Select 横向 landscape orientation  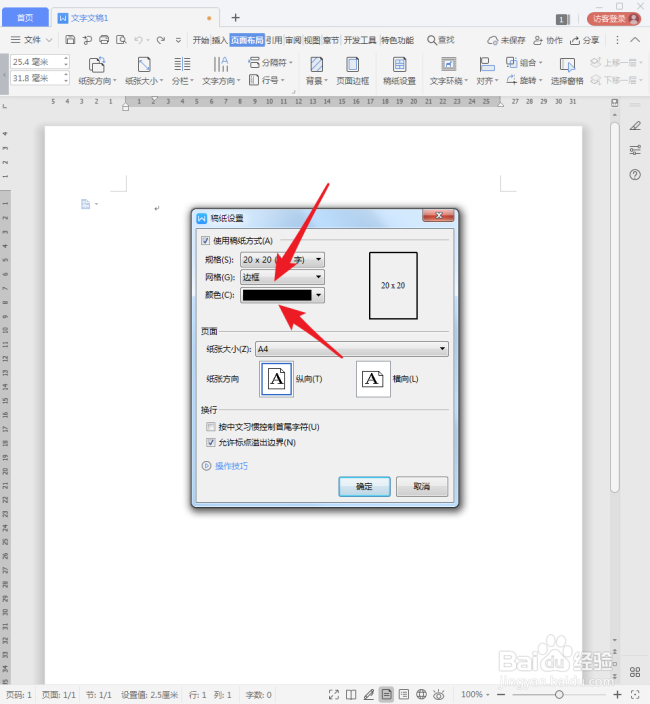373,379
